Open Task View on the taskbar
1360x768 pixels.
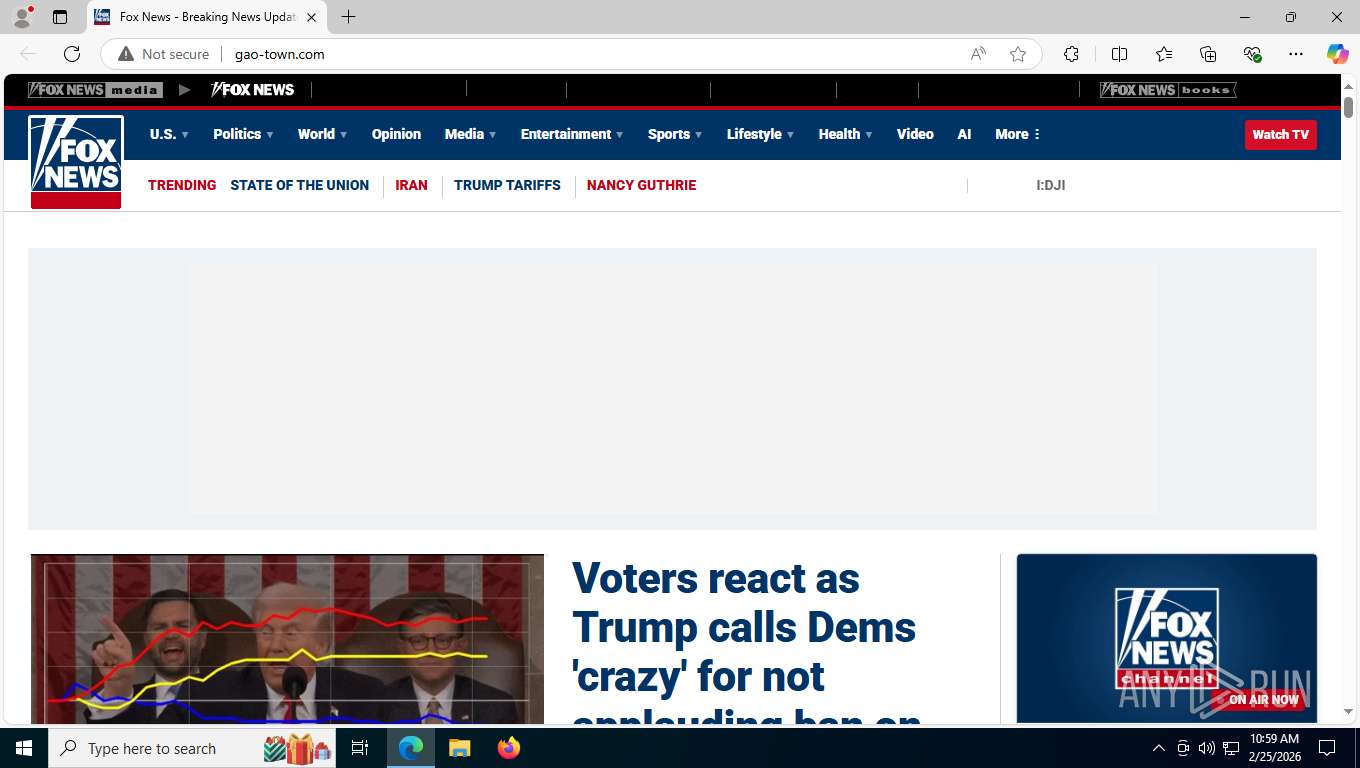pos(360,748)
